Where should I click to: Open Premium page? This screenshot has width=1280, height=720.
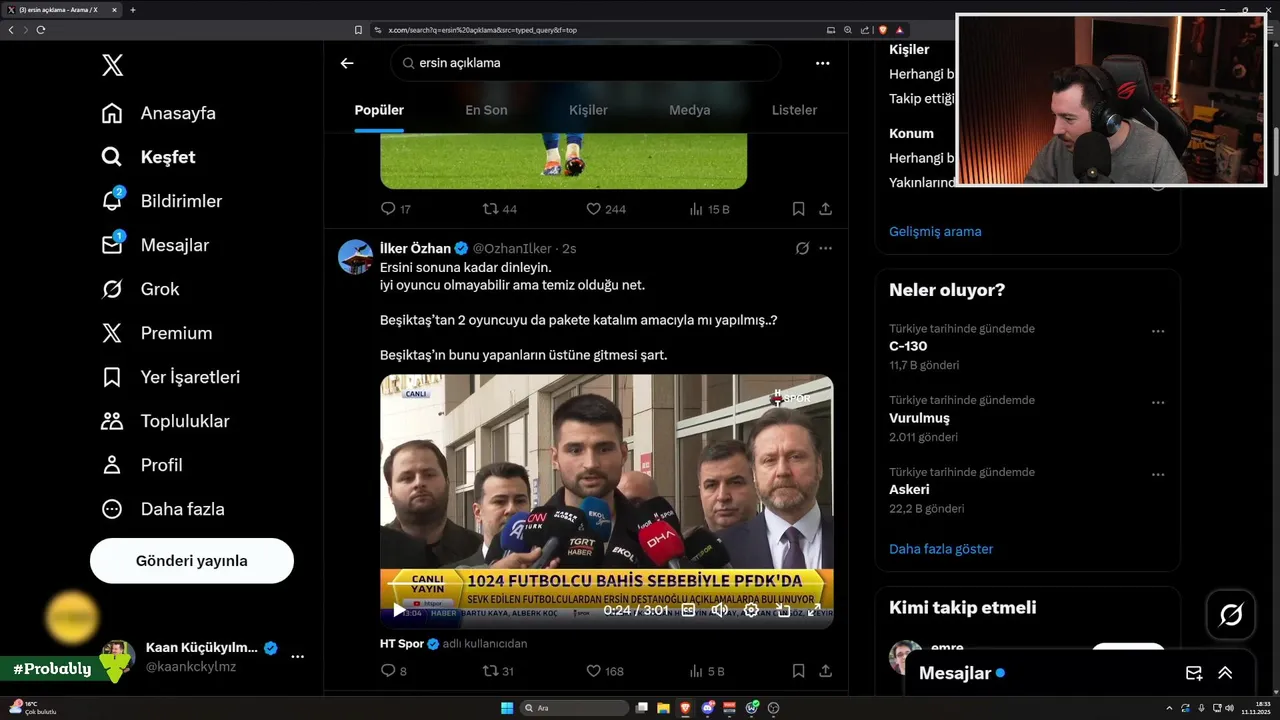click(156, 333)
